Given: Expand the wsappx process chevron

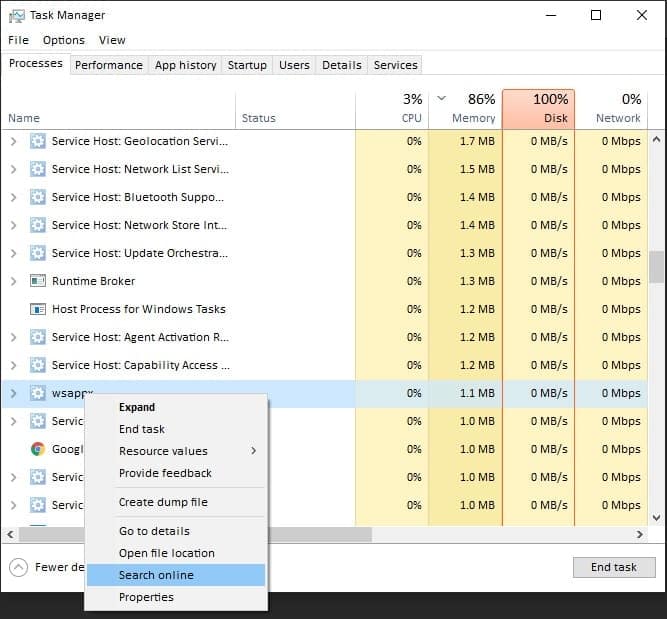Looking at the screenshot, I should [x=14, y=394].
